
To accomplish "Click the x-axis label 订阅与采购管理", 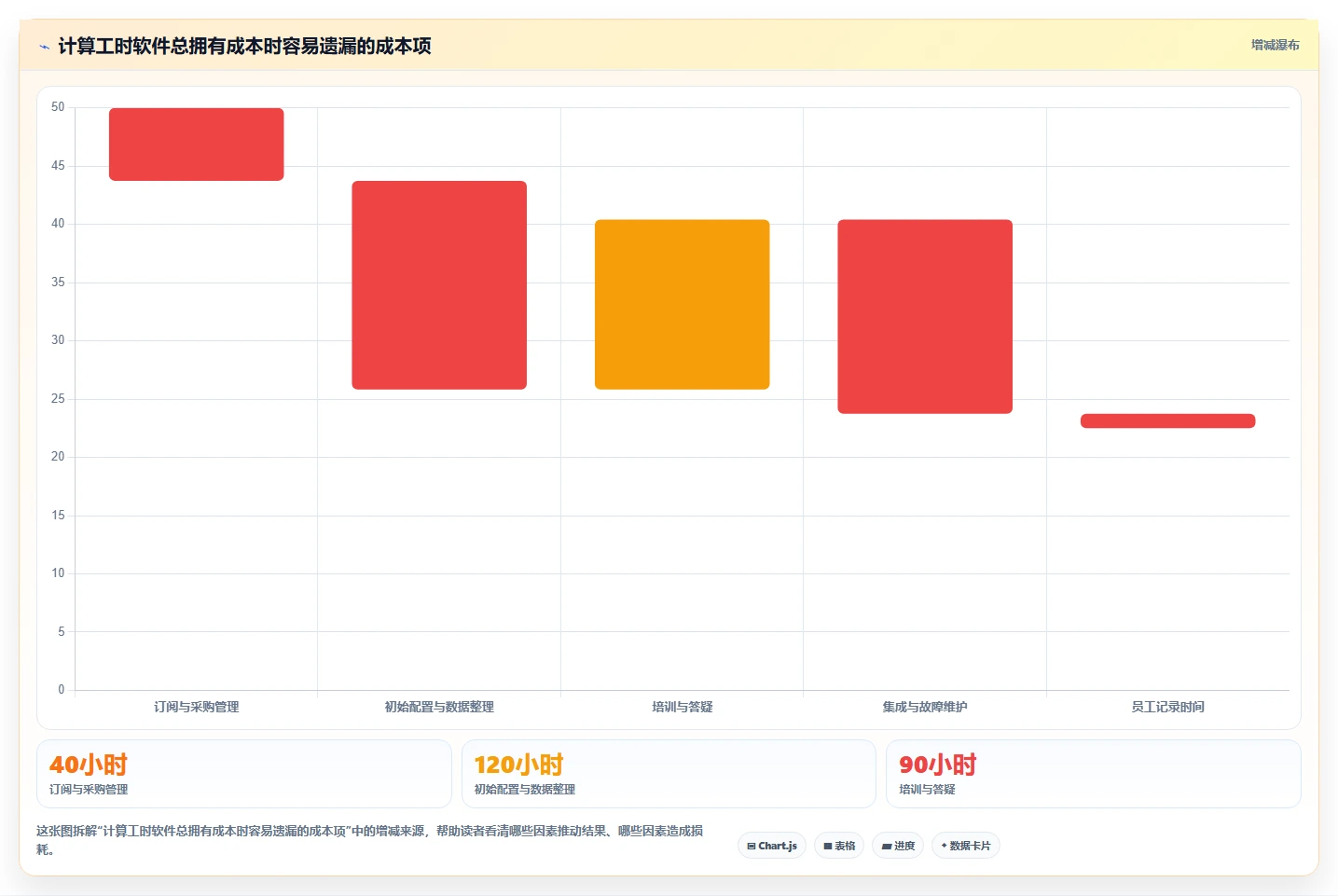I will pos(197,707).
